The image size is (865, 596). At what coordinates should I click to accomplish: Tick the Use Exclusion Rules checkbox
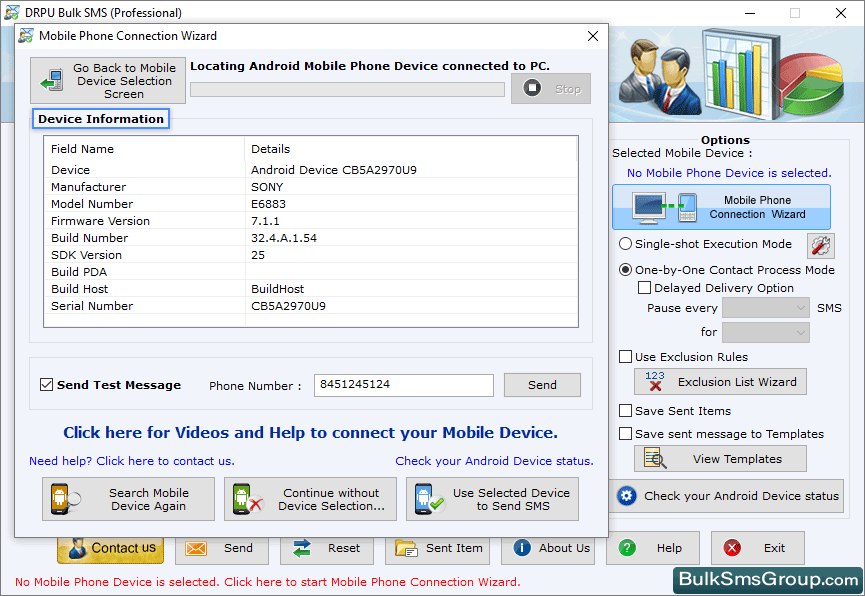(625, 357)
